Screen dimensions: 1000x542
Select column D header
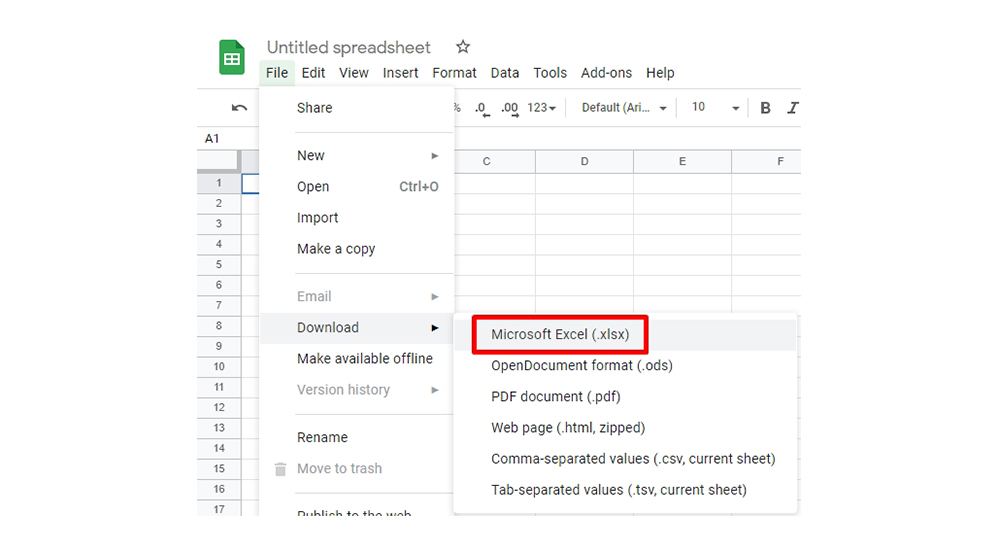coord(584,161)
